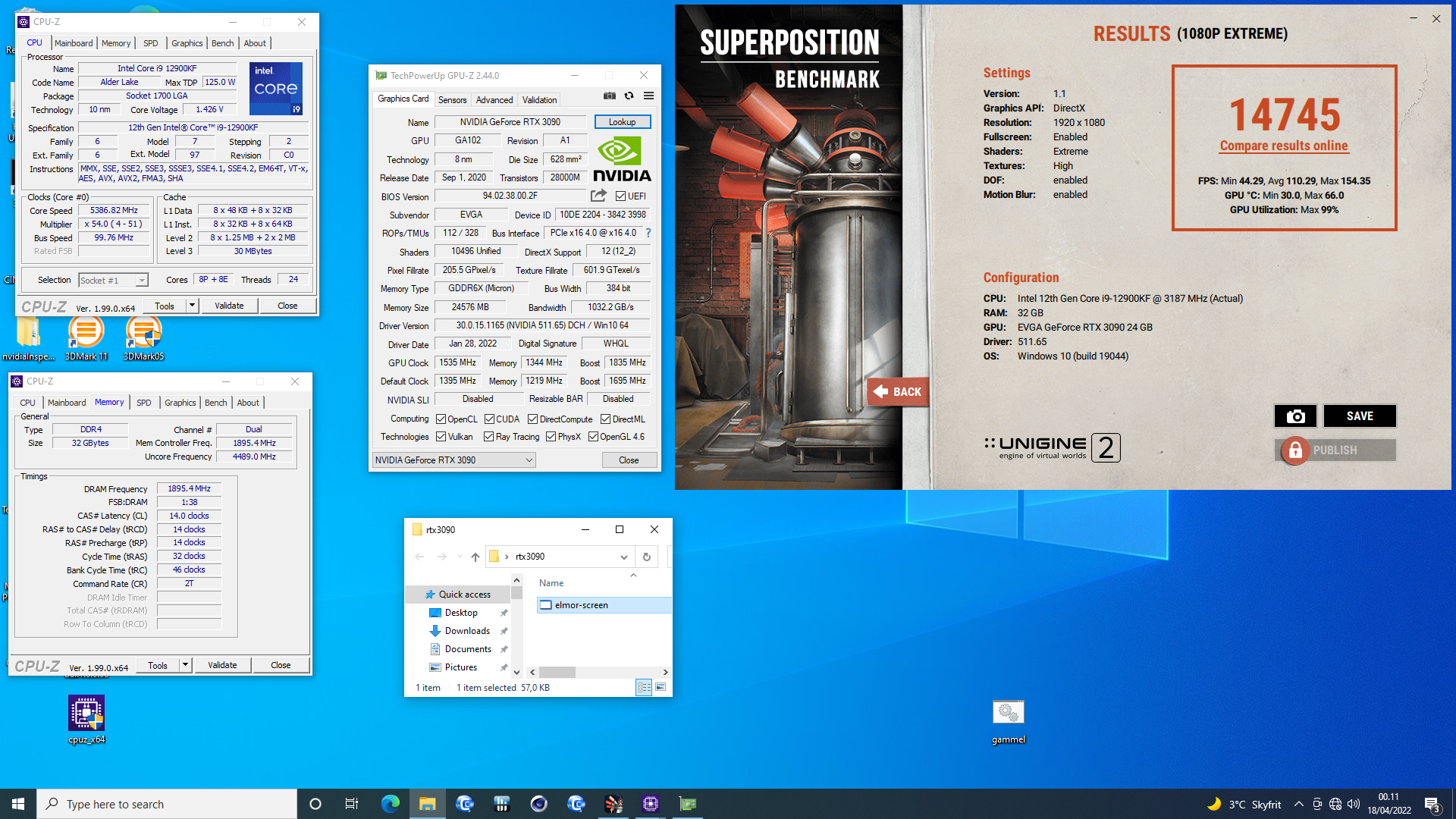
Task: Click Explorer back arrow in rtx3090 window
Action: point(419,557)
